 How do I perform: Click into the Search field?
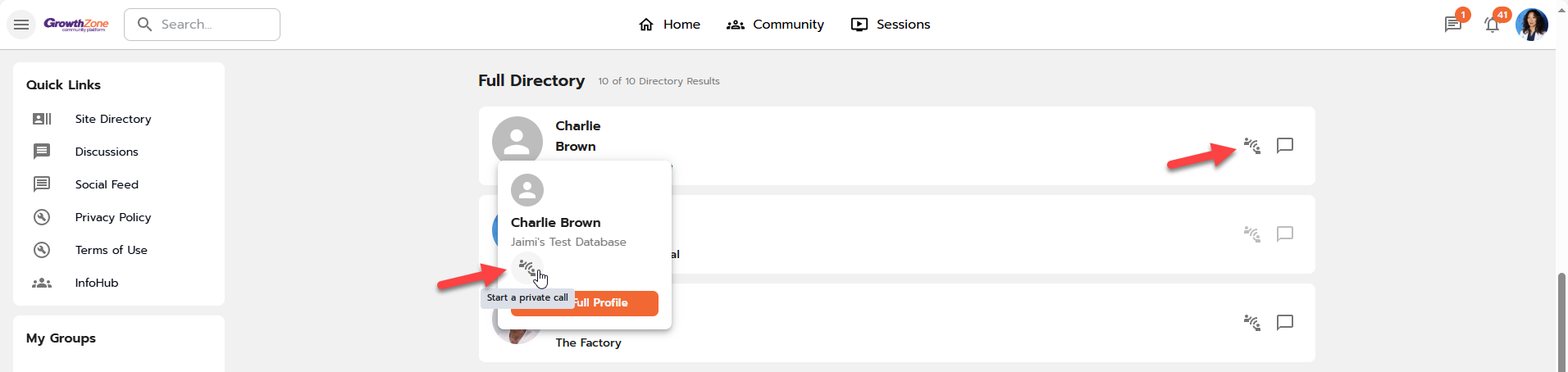pos(213,25)
